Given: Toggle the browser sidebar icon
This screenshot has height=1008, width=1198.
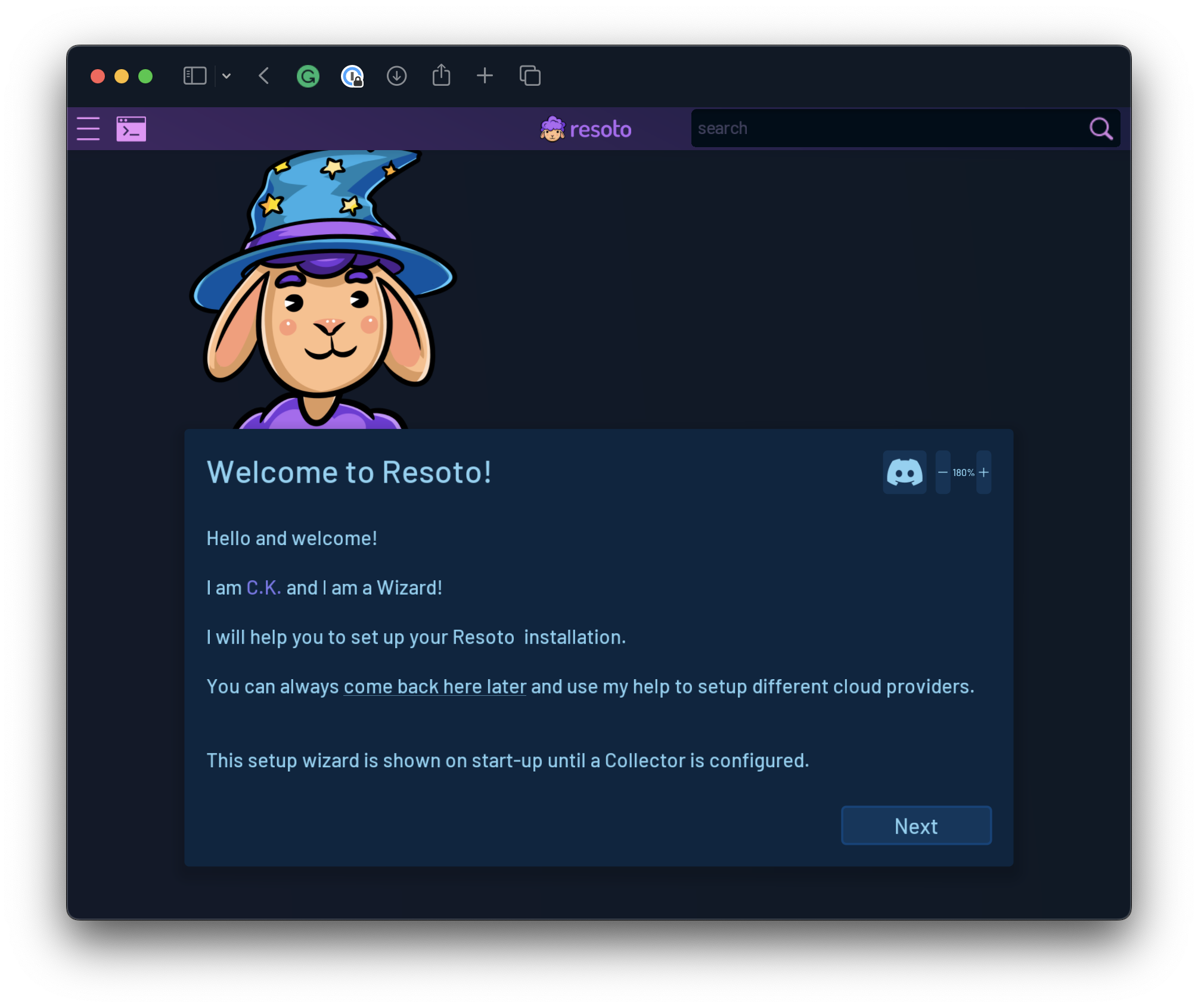Looking at the screenshot, I should (195, 76).
